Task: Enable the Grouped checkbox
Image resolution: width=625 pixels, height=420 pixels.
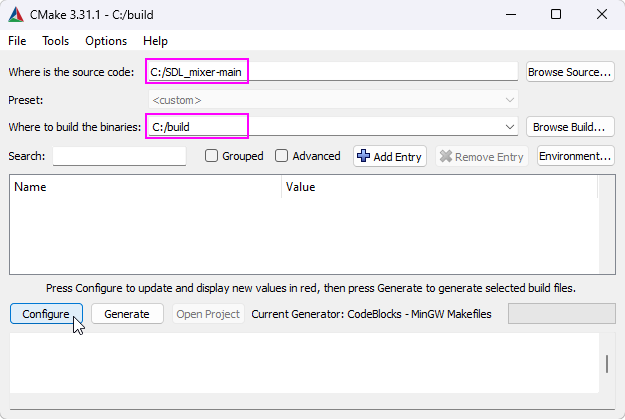Action: [x=211, y=156]
